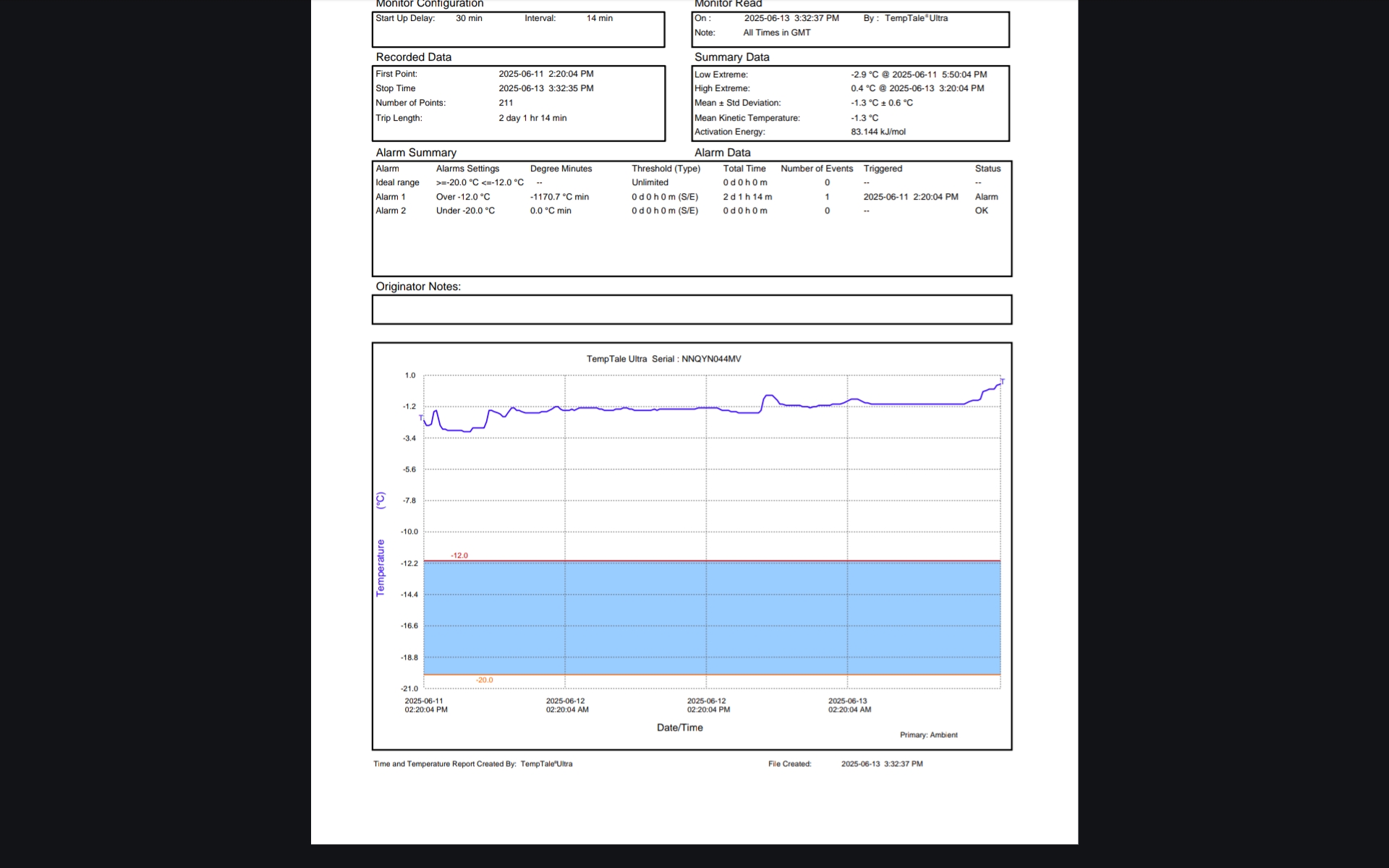Select Mean ± Std Deviation value '-1.3 °C ± 0.6 °C'
This screenshot has width=1389, height=868.
pyautogui.click(x=882, y=103)
